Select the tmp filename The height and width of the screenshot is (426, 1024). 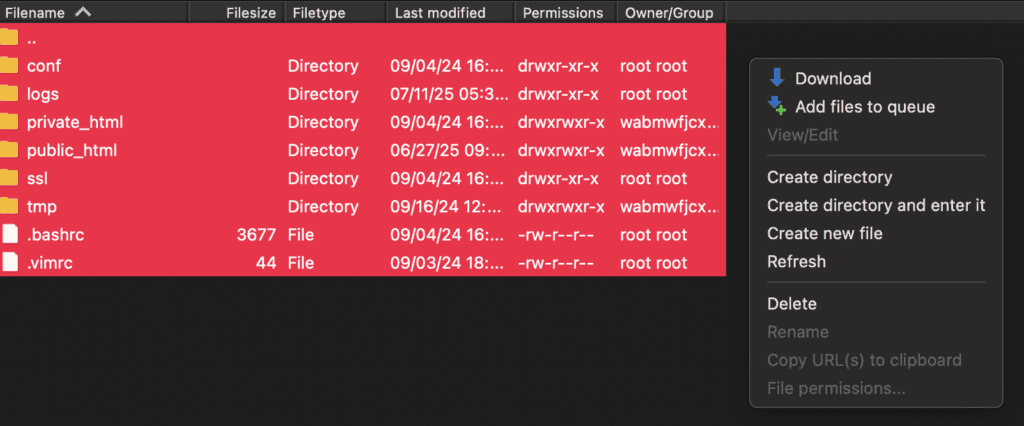click(41, 207)
